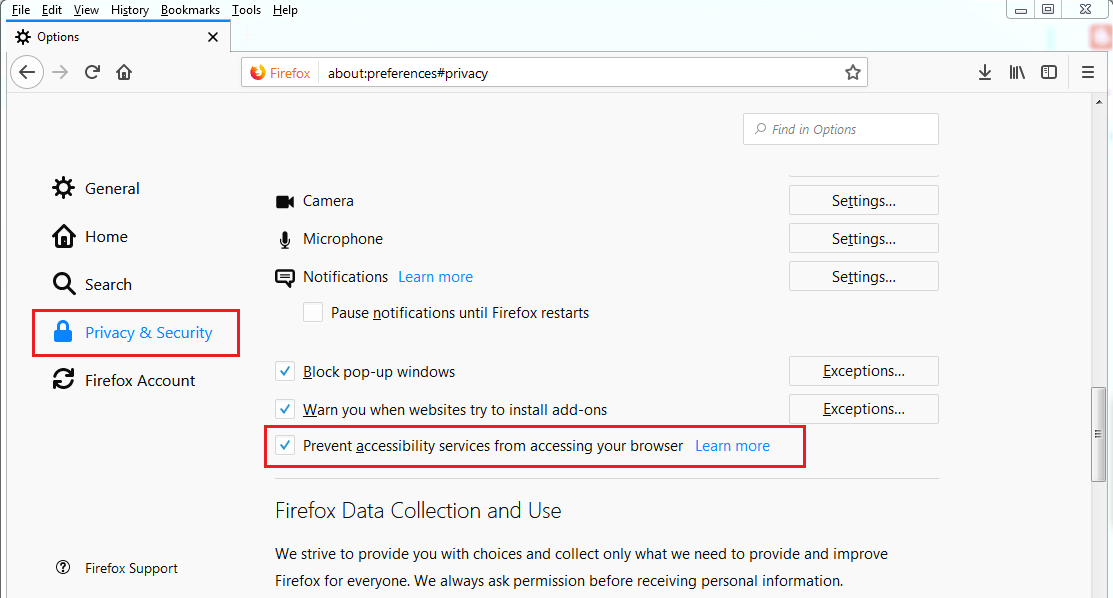Open the hamburger application menu
This screenshot has height=598, width=1113.
(x=1087, y=72)
